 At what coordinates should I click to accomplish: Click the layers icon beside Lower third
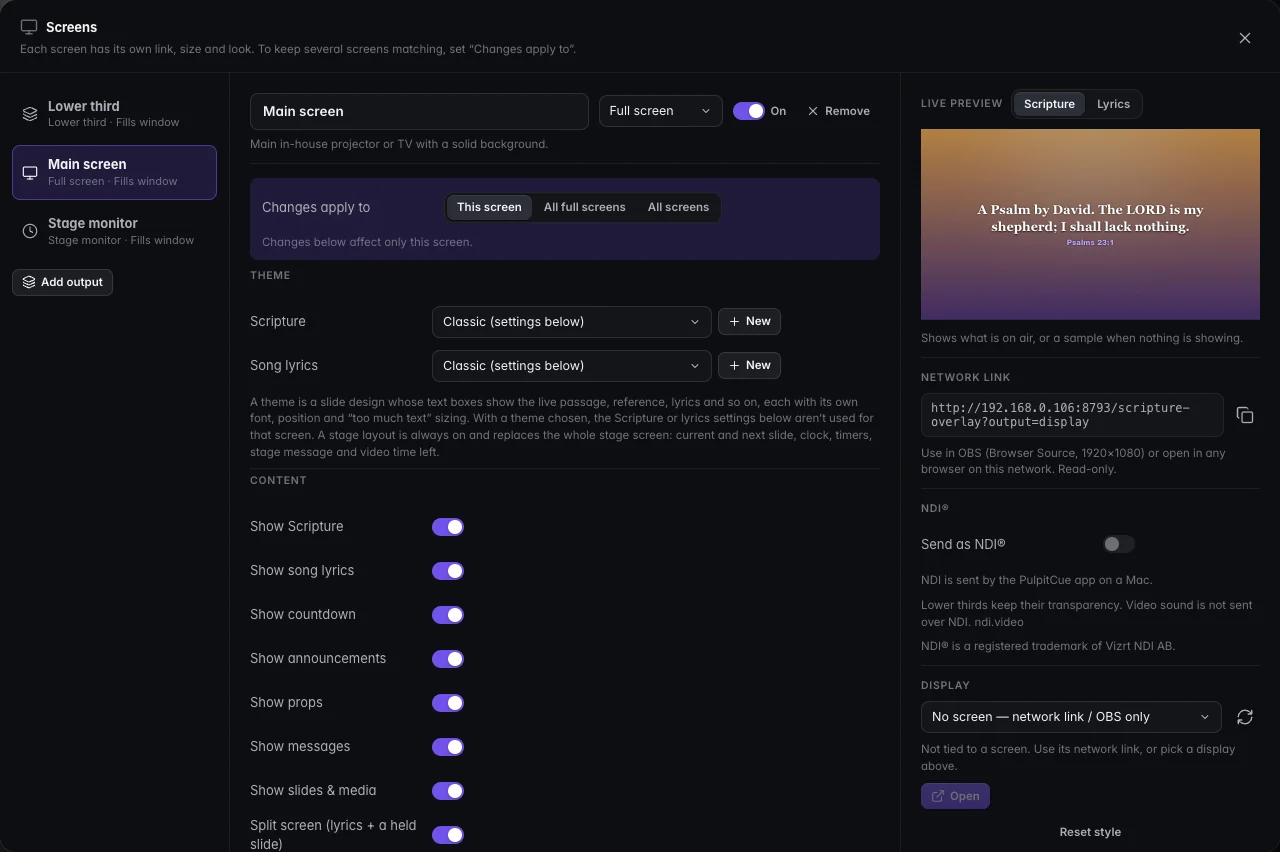30,114
